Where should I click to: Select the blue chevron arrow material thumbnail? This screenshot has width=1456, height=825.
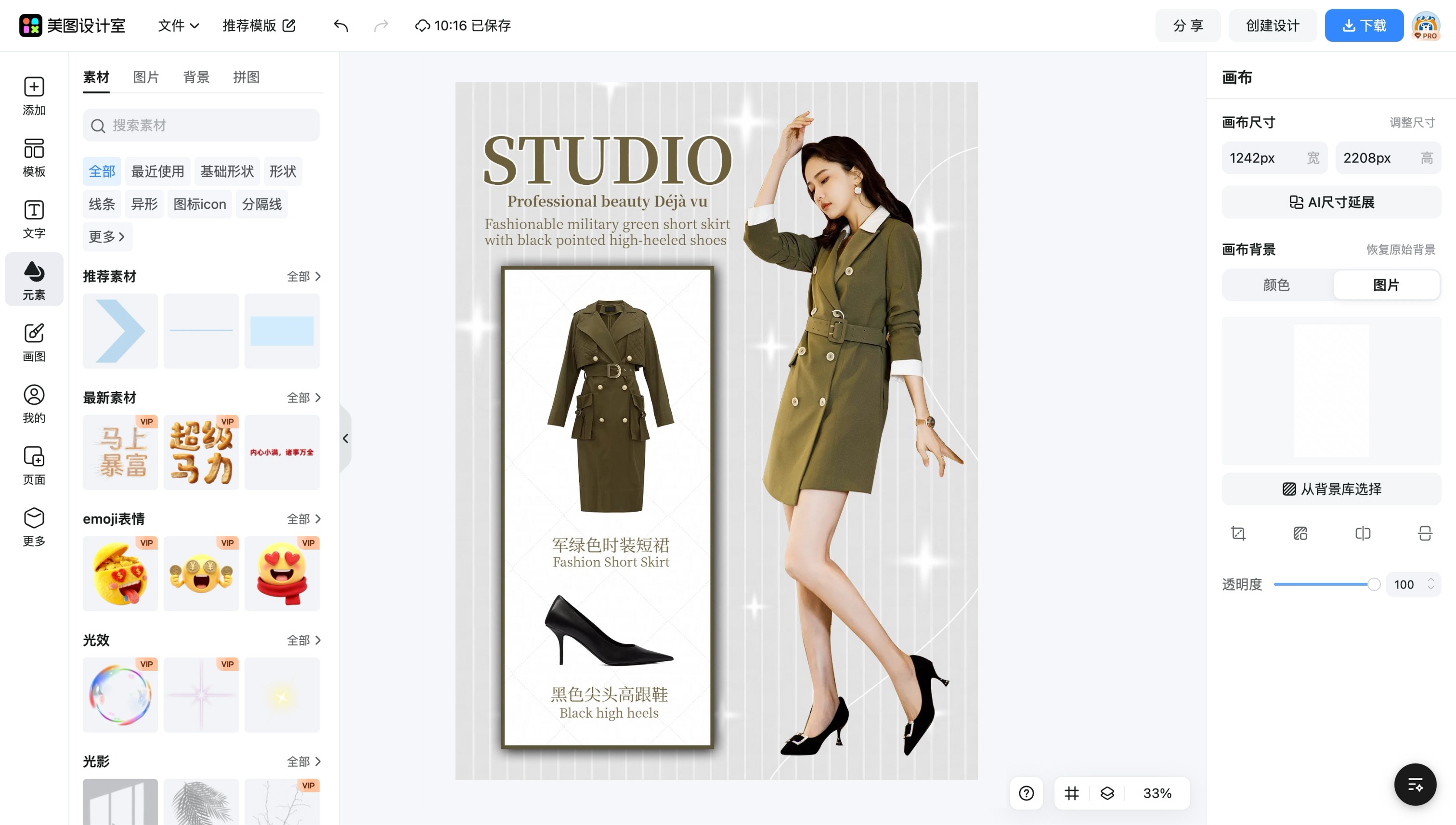click(120, 331)
